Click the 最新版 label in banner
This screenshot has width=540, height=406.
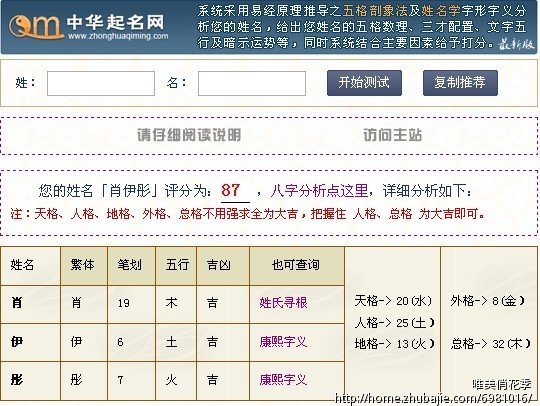coord(516,44)
